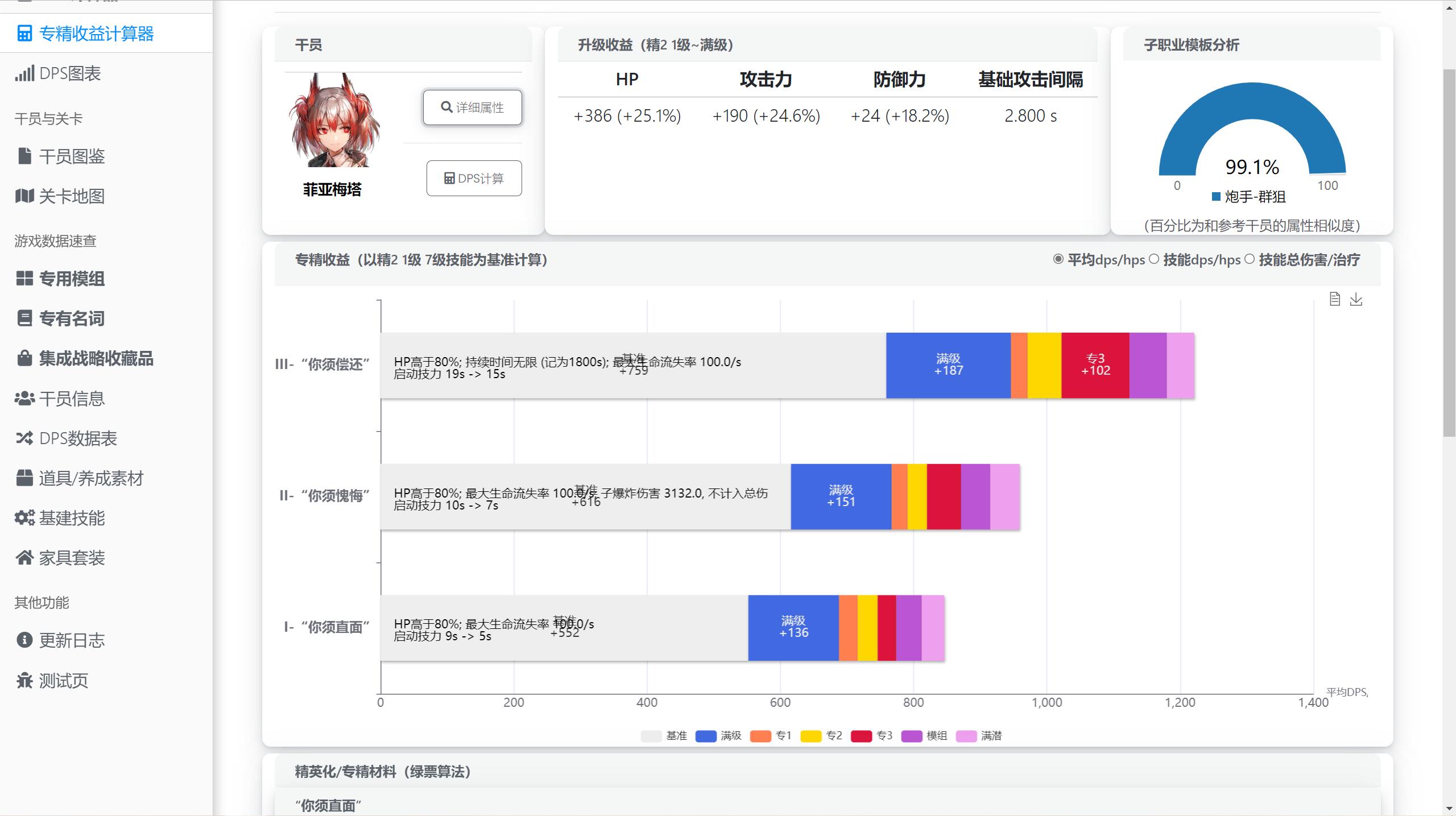1456x816 pixels.
Task: Select the 技能总伤害/治疗 radio option
Action: tap(1249, 259)
